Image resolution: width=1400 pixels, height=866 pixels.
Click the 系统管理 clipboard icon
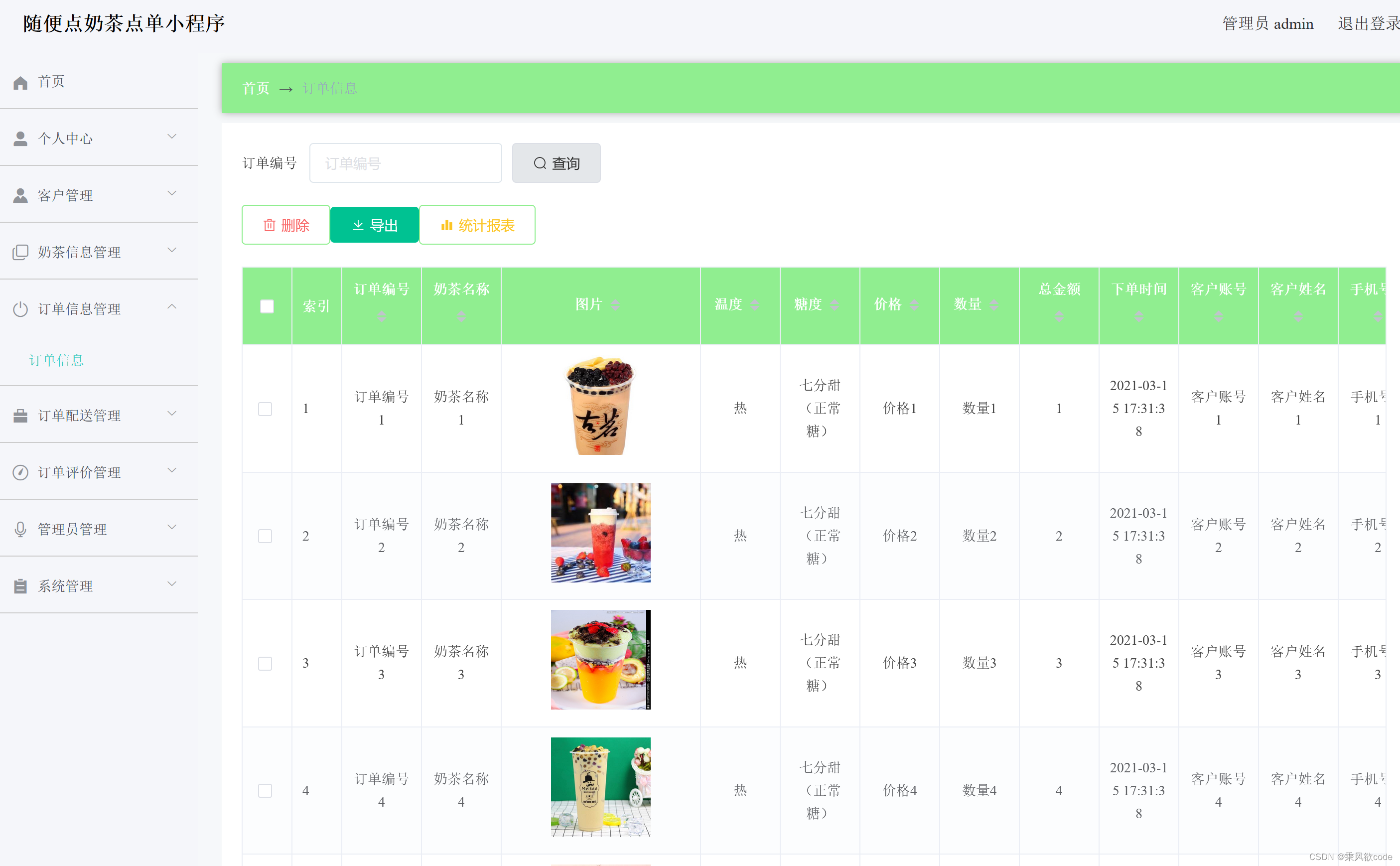tap(20, 586)
